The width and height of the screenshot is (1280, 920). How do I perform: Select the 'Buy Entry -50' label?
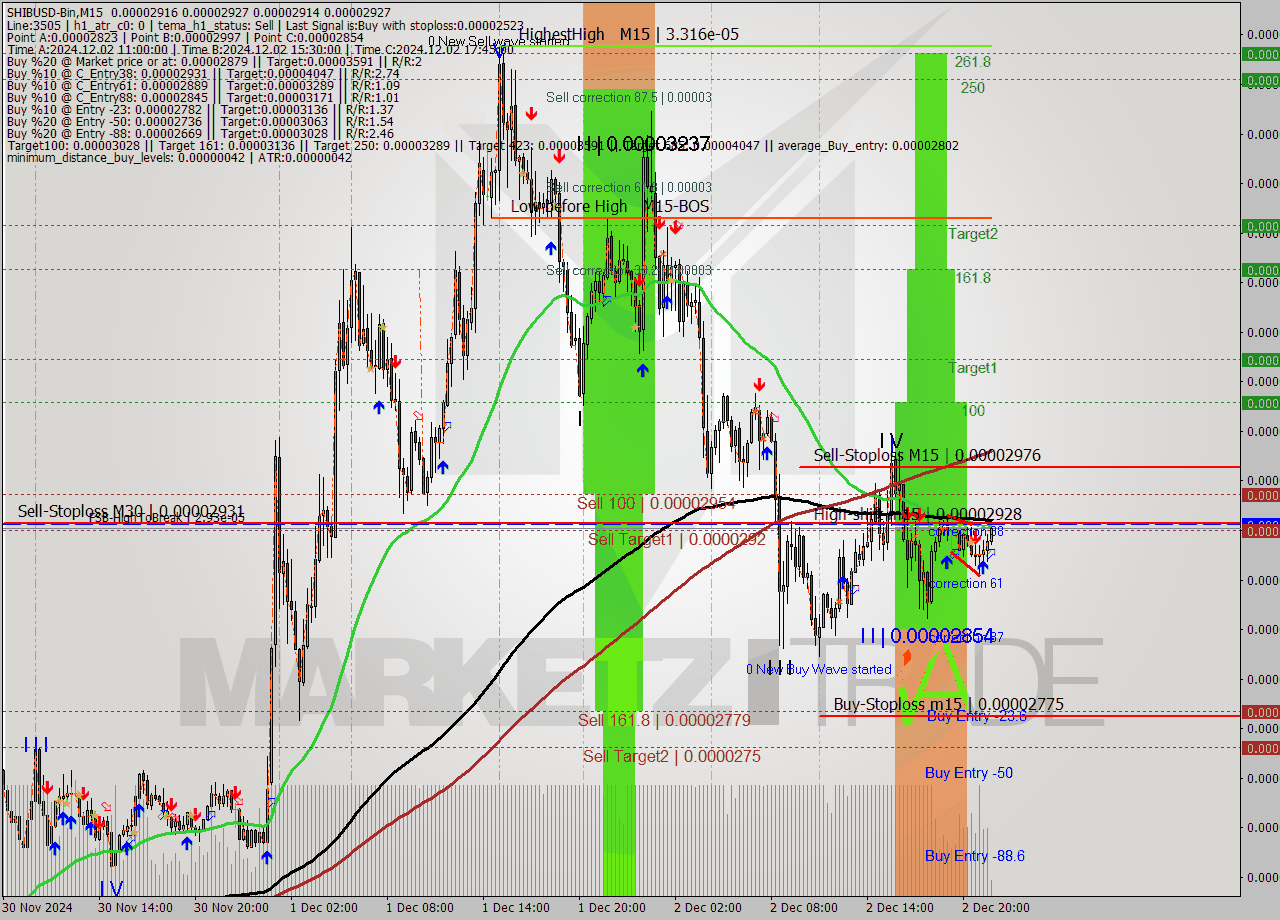[969, 773]
